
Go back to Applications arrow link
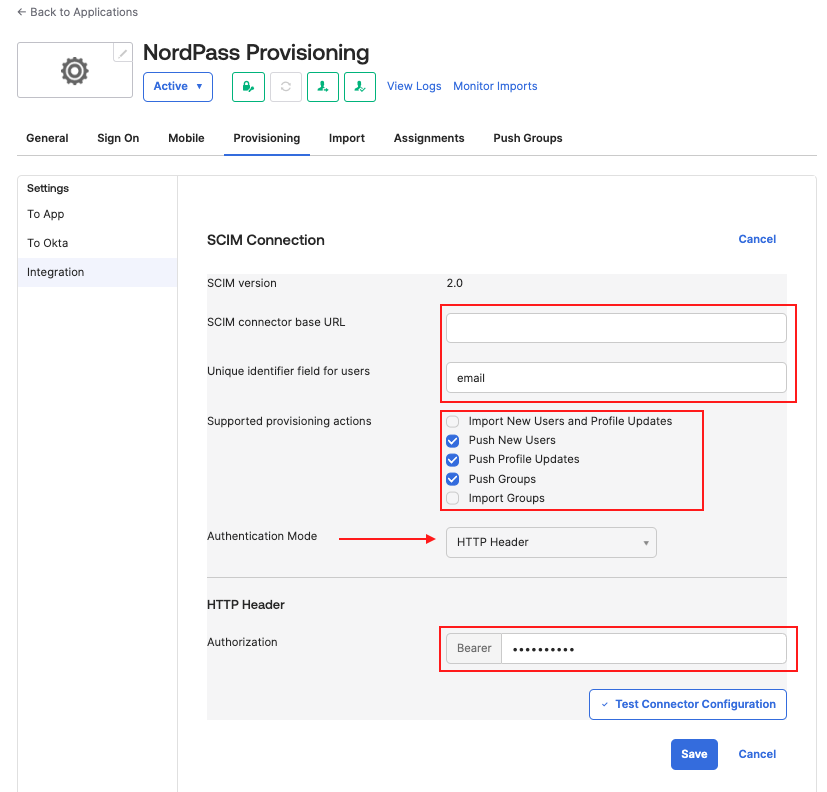[78, 12]
